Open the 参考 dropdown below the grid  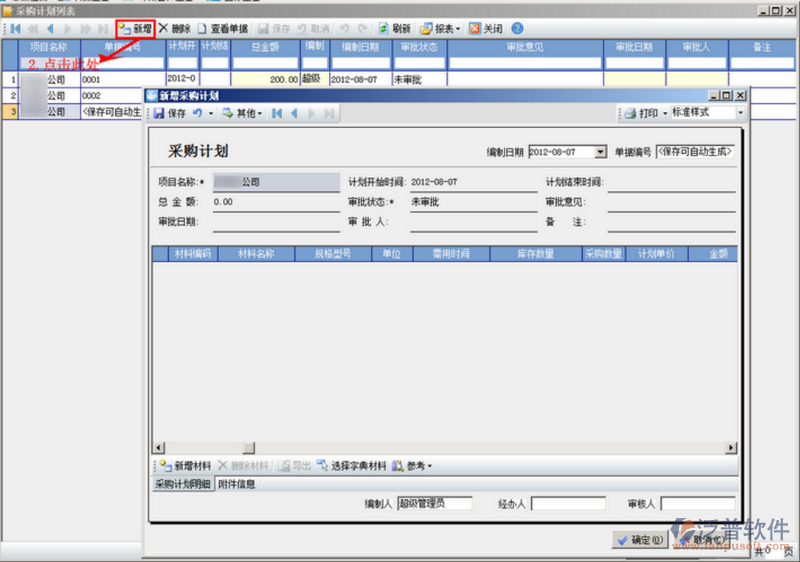click(x=413, y=466)
